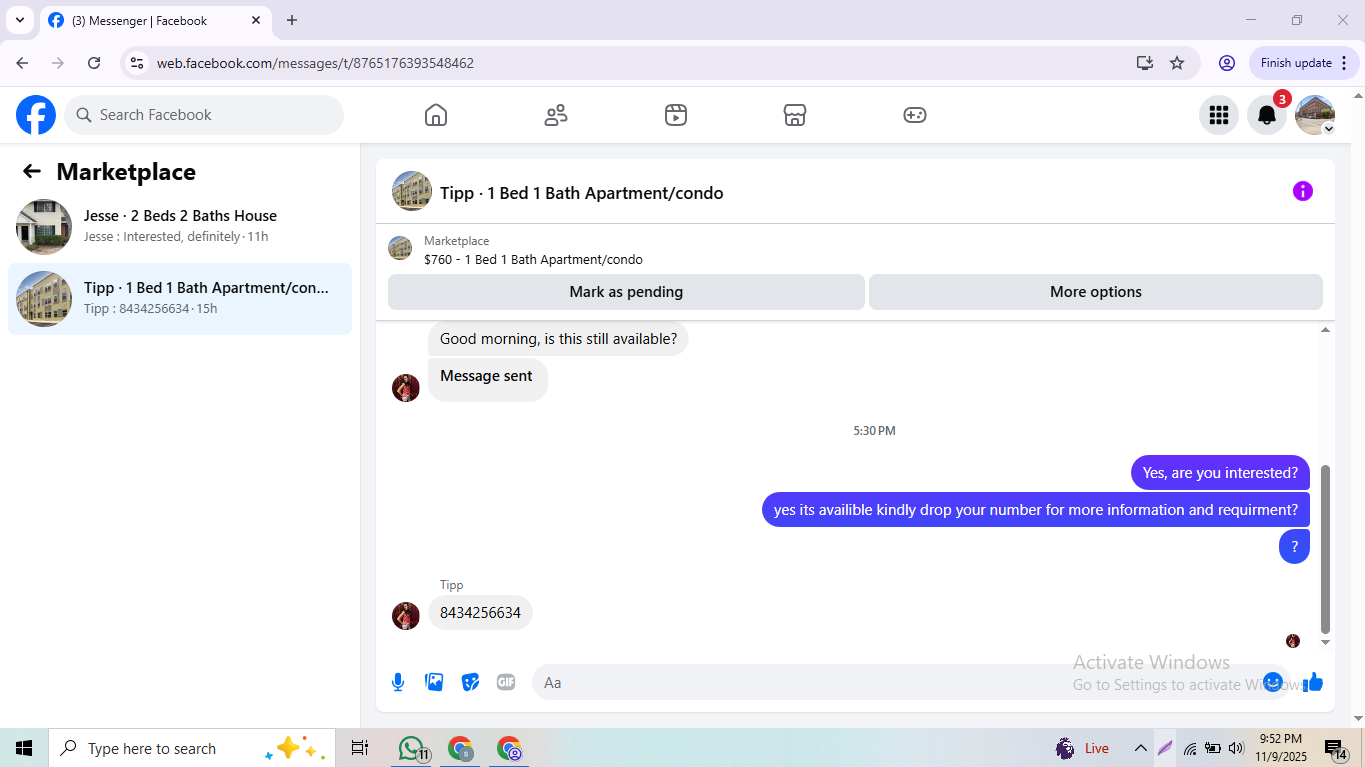Open a new browser tab

click(292, 20)
